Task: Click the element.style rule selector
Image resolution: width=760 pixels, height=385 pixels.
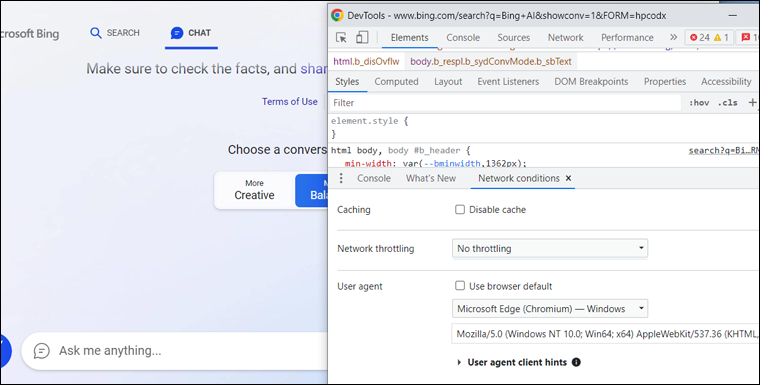Action: pyautogui.click(x=364, y=121)
